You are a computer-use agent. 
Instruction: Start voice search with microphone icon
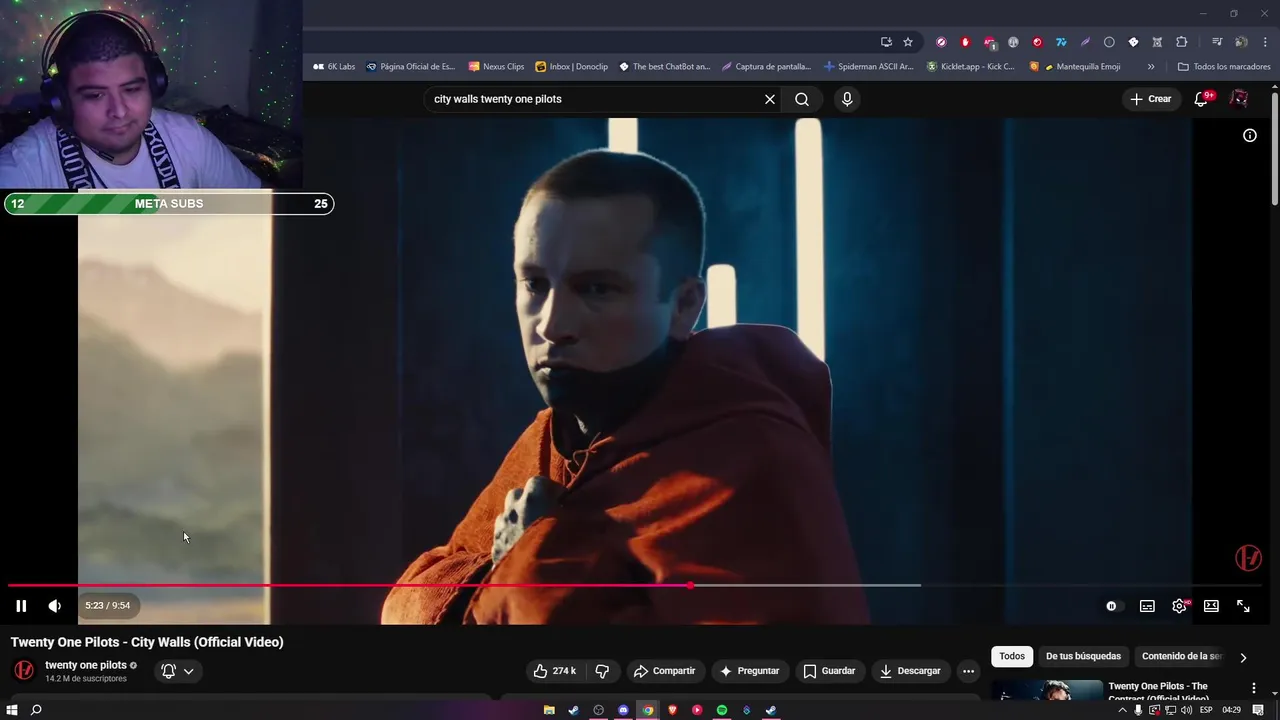847,99
